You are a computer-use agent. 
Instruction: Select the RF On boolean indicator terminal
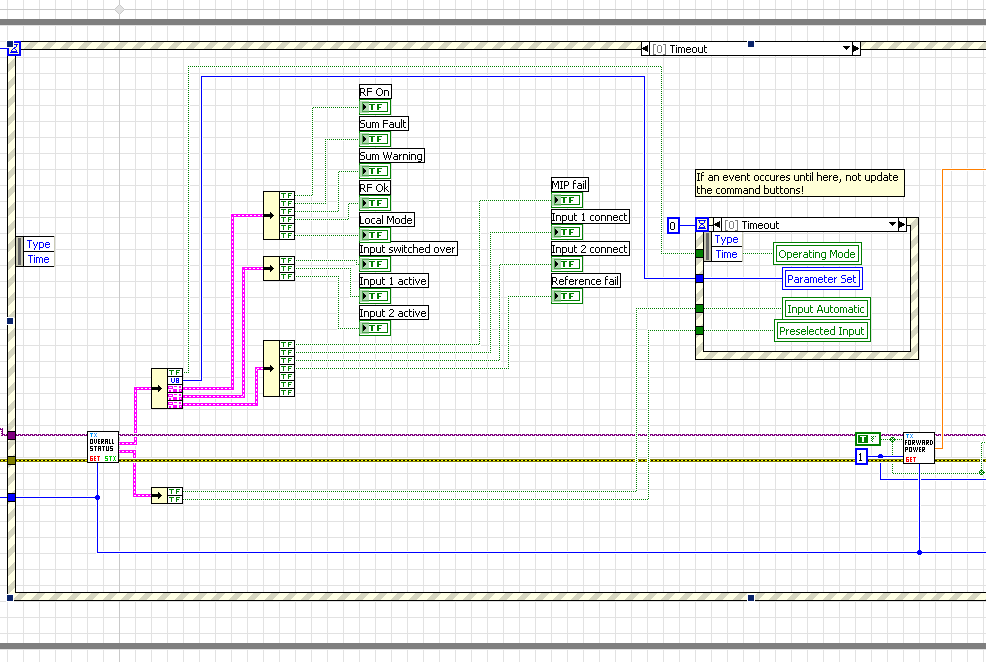[375, 107]
